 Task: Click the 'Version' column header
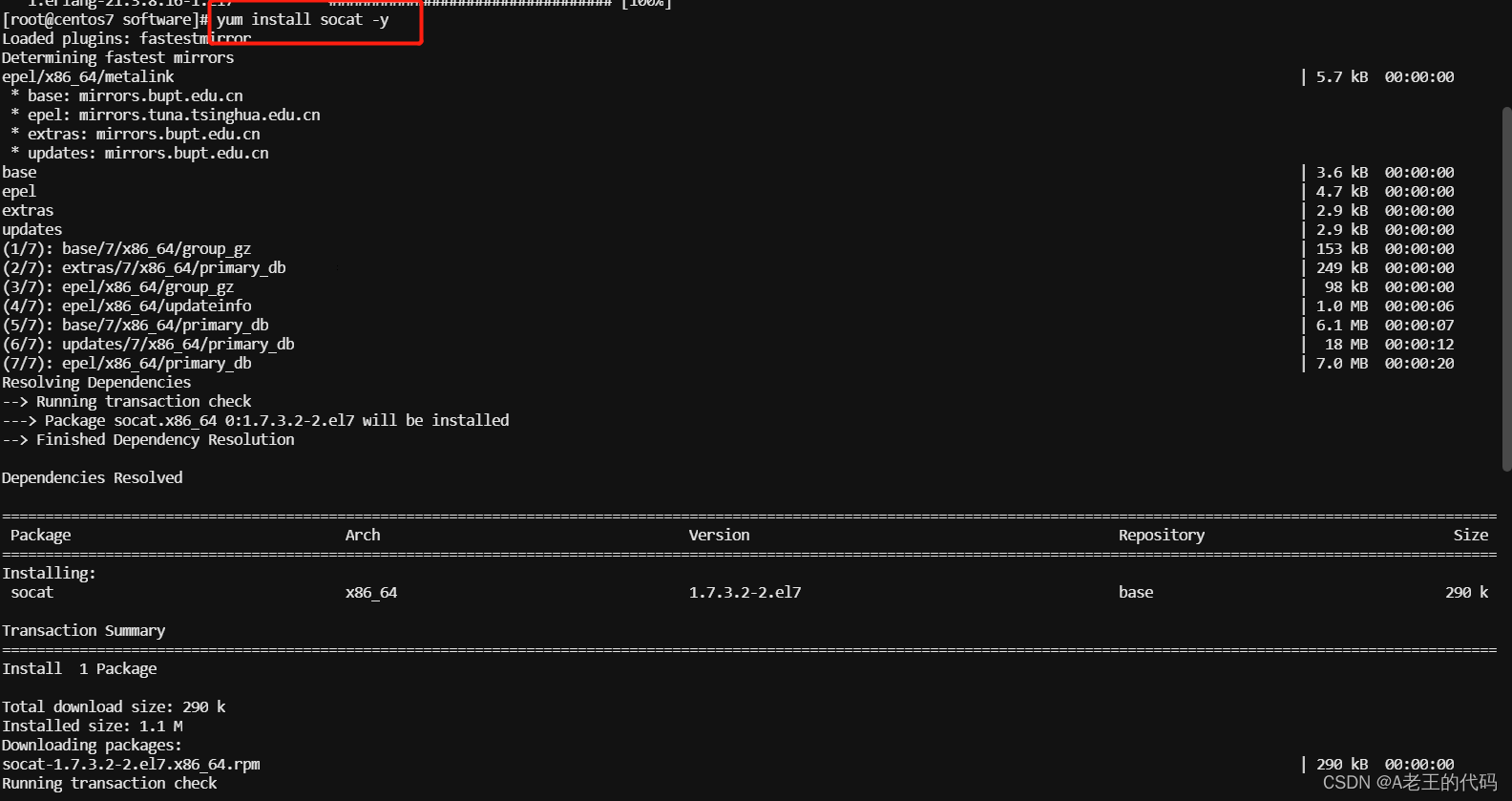pos(719,535)
